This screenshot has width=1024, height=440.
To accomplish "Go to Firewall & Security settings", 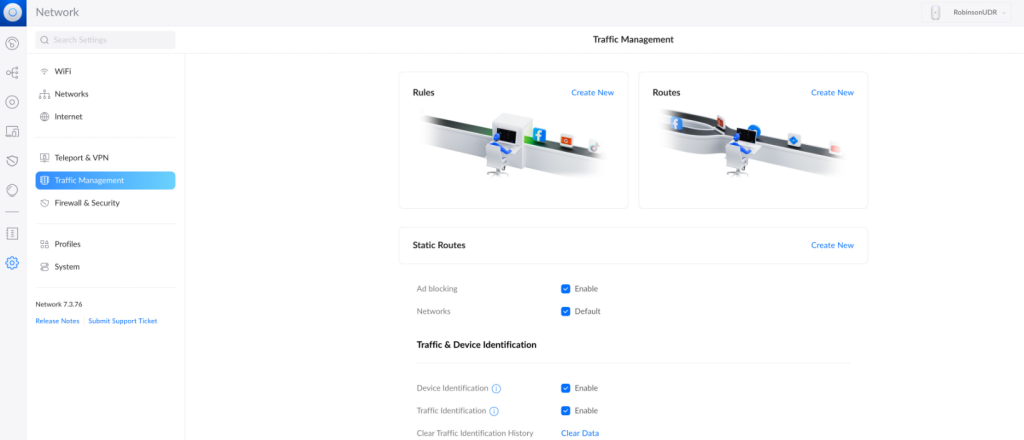I will click(x=86, y=203).
